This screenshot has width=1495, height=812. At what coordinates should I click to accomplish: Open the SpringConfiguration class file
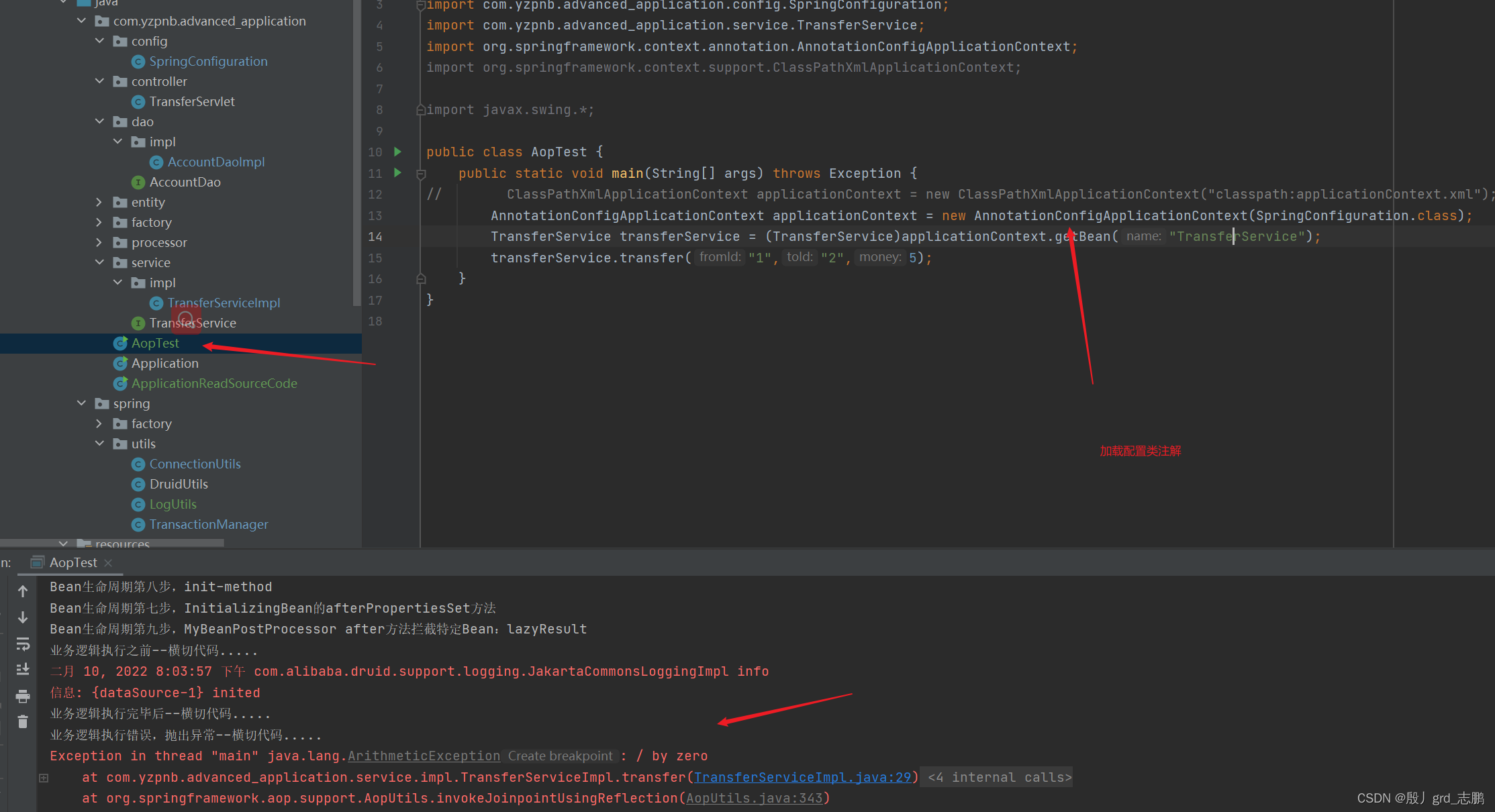tap(208, 61)
